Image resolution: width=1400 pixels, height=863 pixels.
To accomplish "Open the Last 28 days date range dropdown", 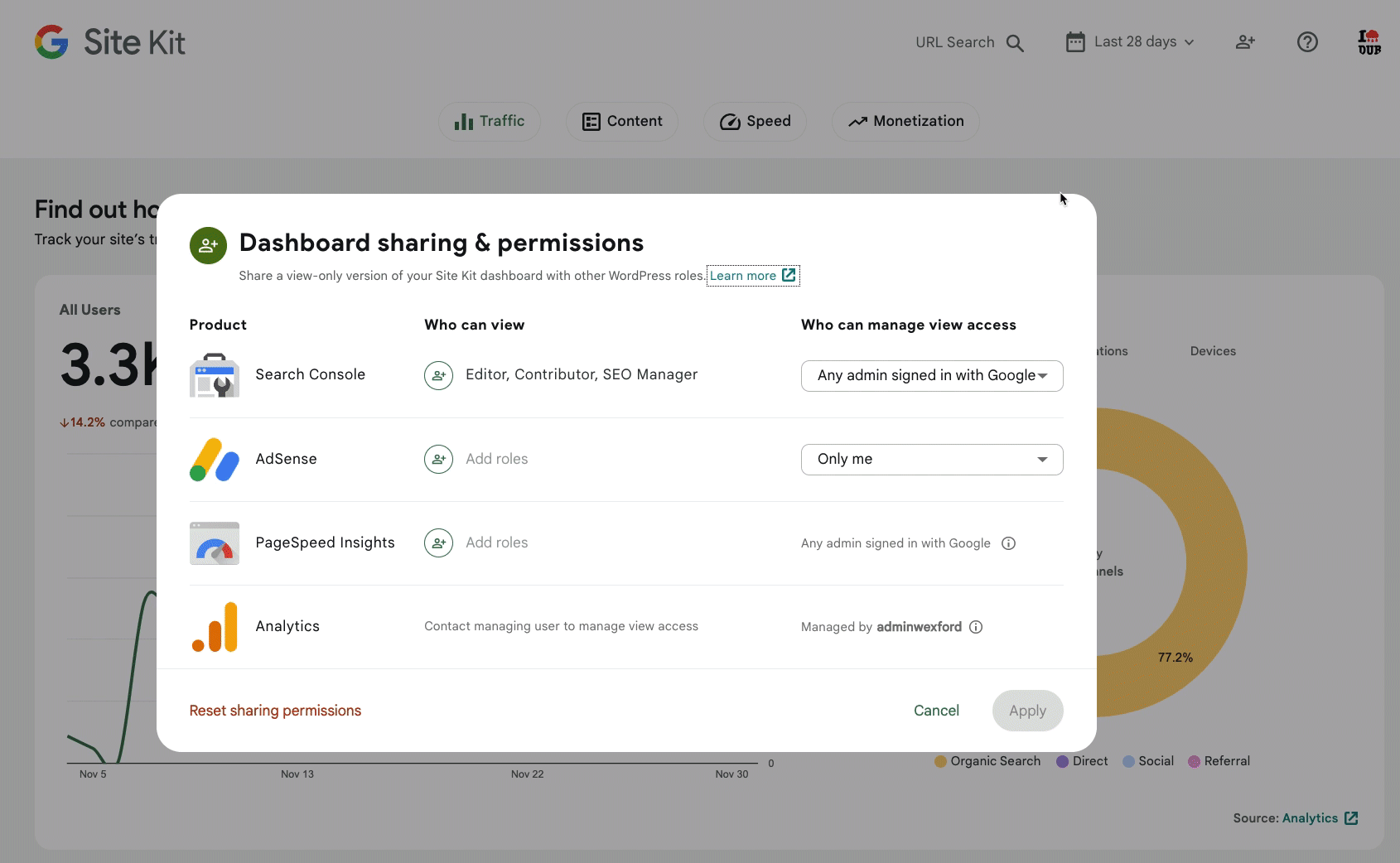I will coord(1131,42).
